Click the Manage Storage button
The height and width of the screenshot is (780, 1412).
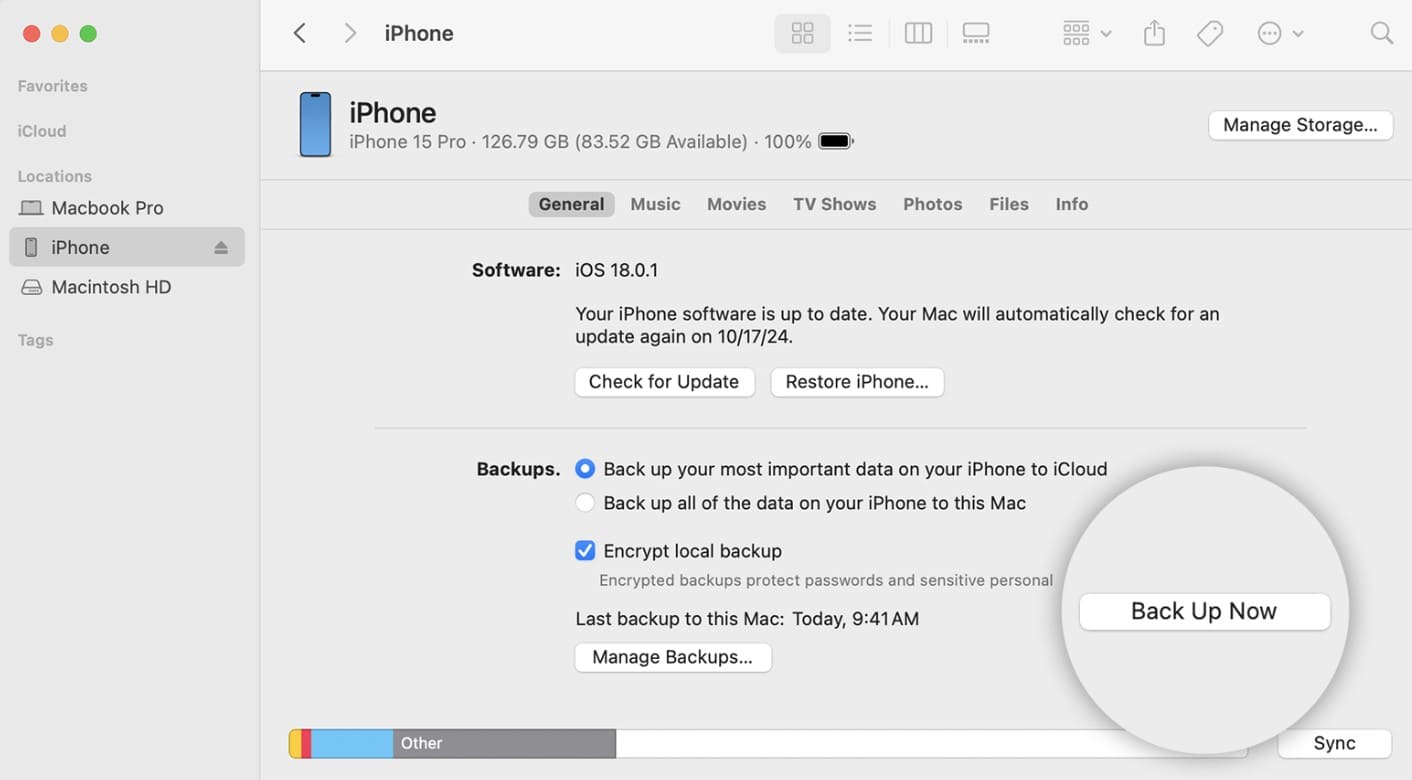pyautogui.click(x=1300, y=125)
